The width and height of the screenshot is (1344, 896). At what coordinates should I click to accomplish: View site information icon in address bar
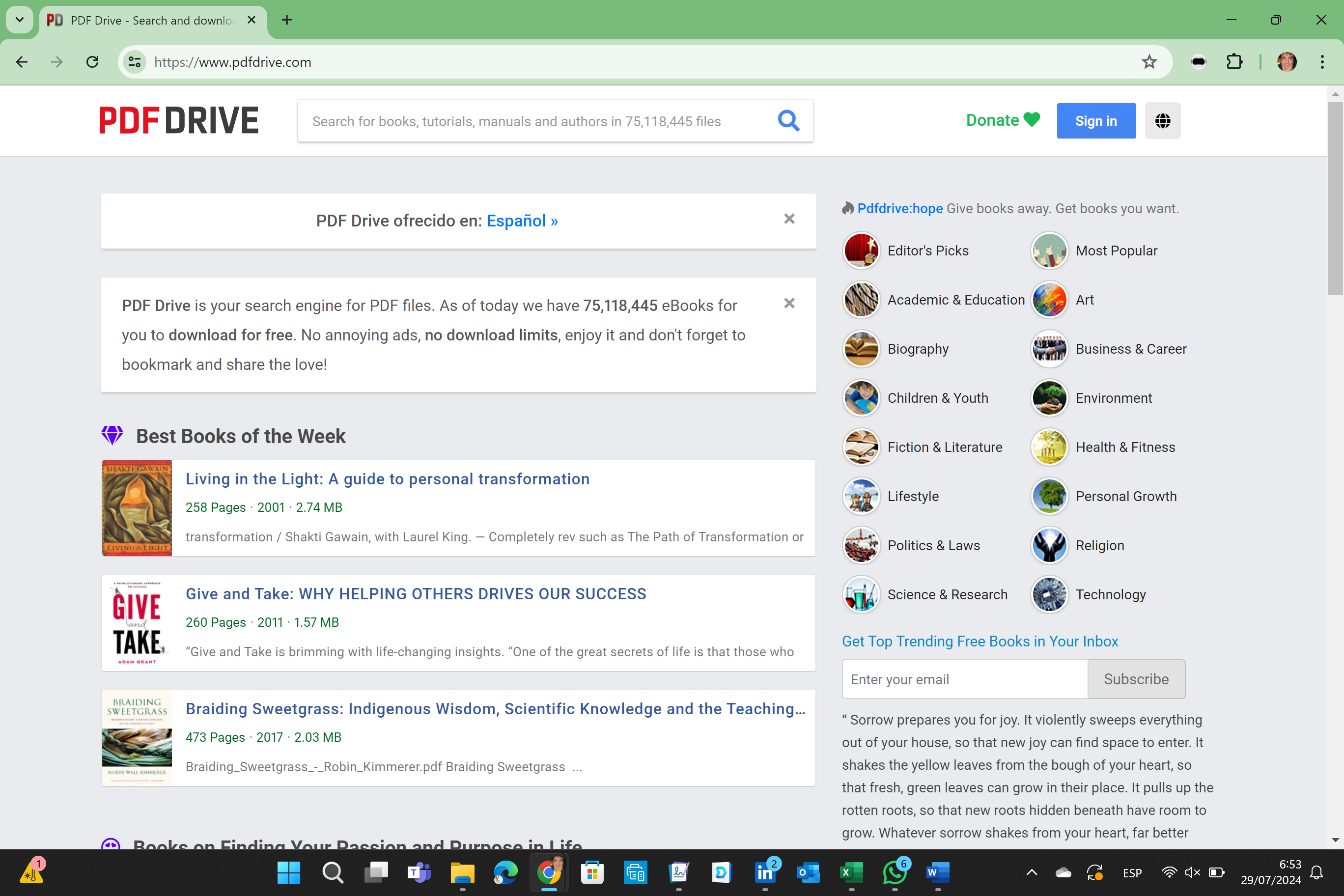(x=134, y=62)
